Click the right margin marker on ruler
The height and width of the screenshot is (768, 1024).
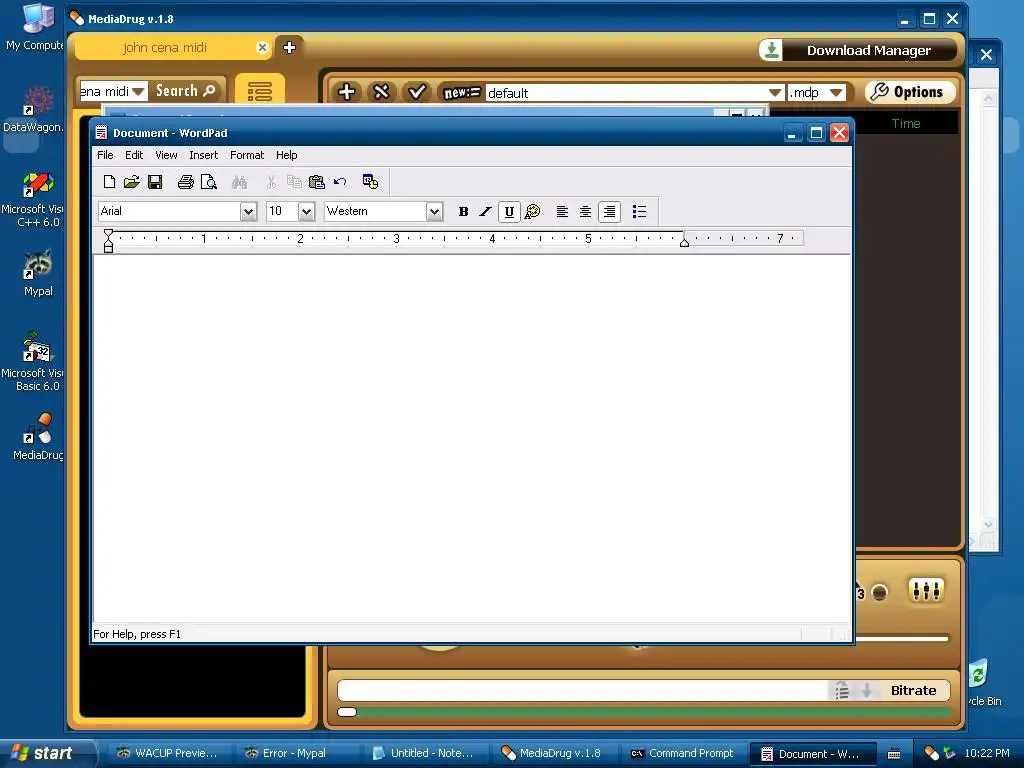click(x=684, y=242)
